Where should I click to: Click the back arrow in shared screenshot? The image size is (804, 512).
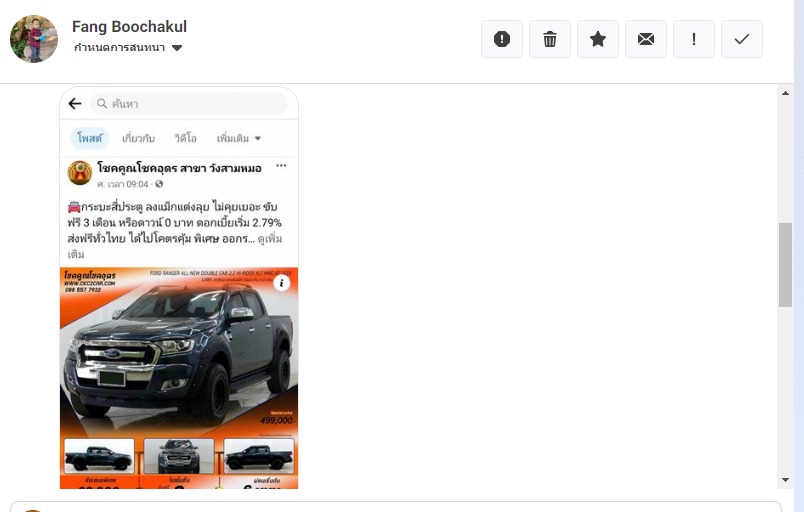(75, 104)
